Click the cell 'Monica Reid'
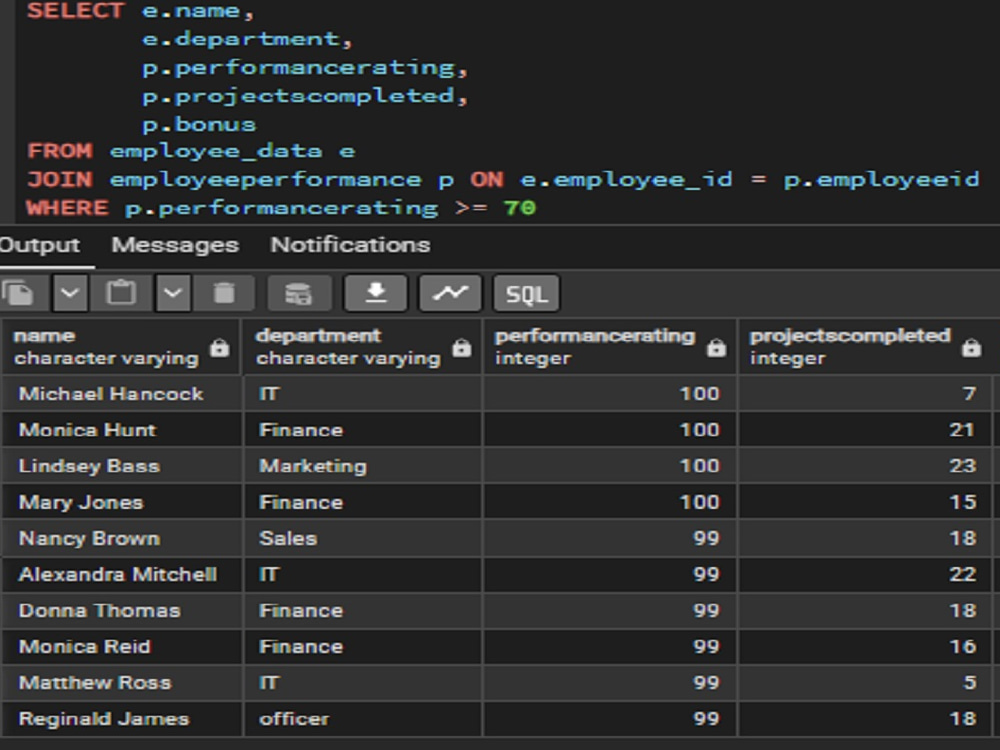This screenshot has width=1000, height=750. point(122,647)
